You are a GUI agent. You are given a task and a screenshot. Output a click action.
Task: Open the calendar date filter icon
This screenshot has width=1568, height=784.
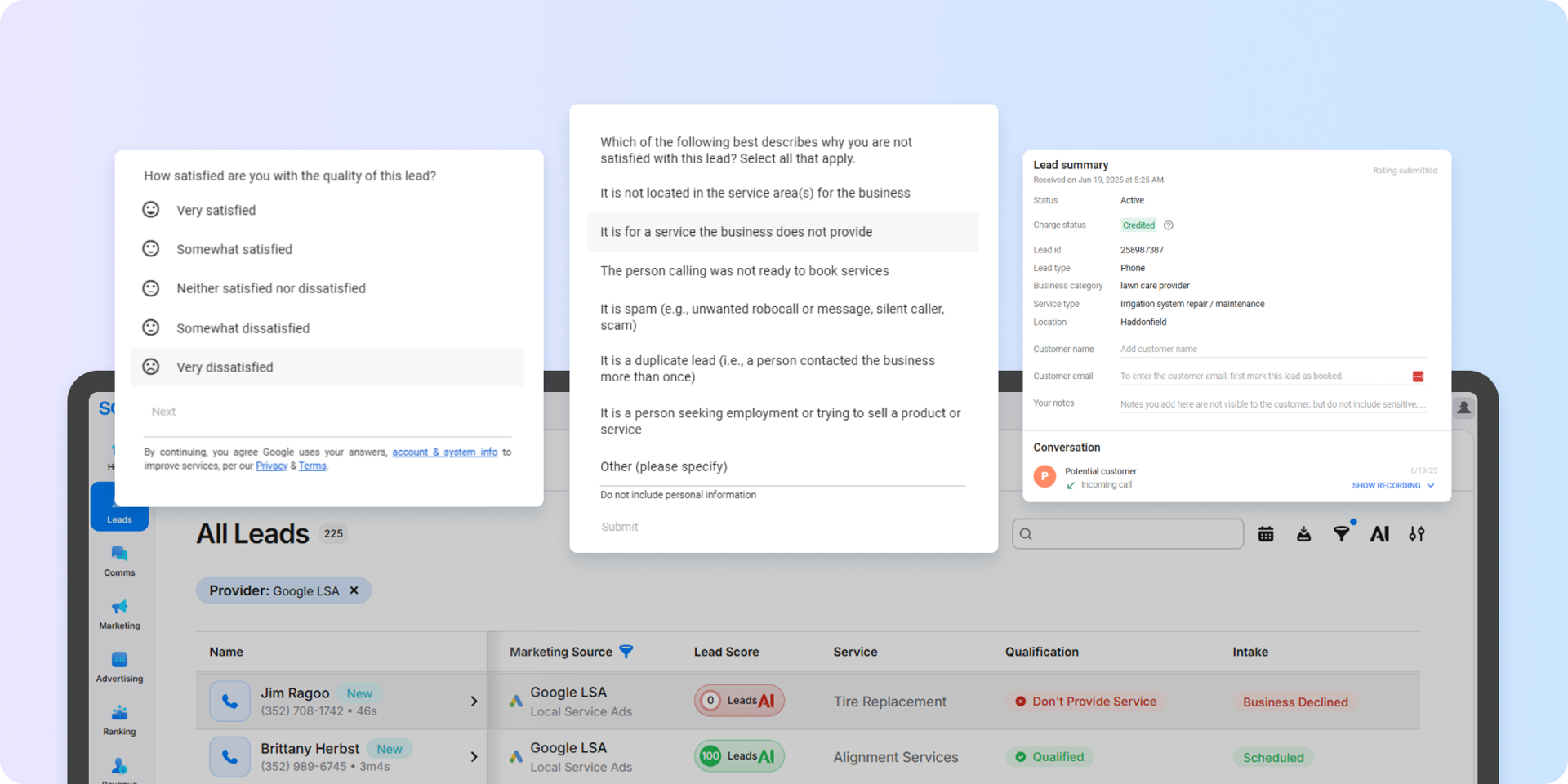coord(1266,534)
